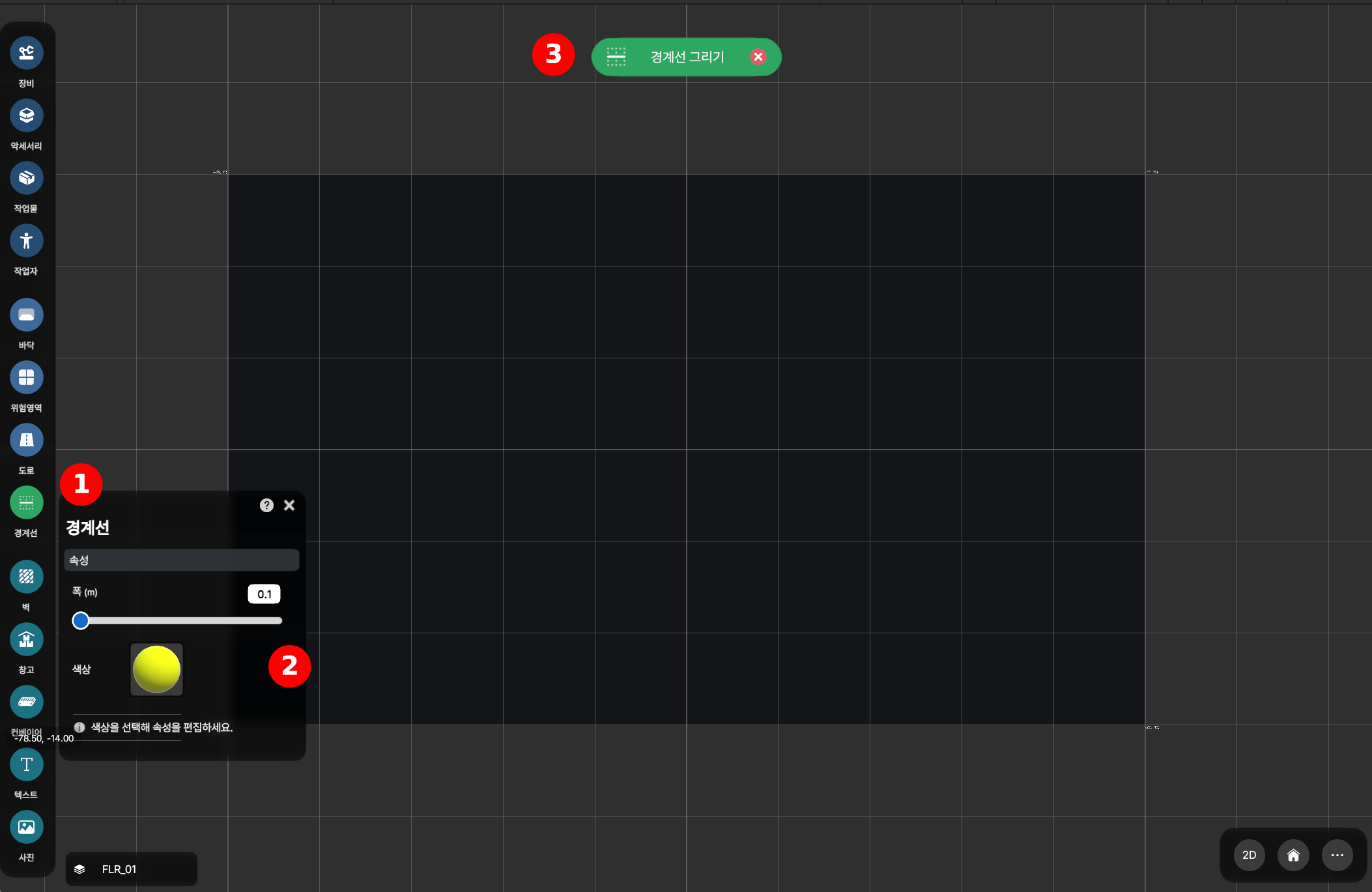
Task: Open the 창고 warehouse tool
Action: pos(26,639)
